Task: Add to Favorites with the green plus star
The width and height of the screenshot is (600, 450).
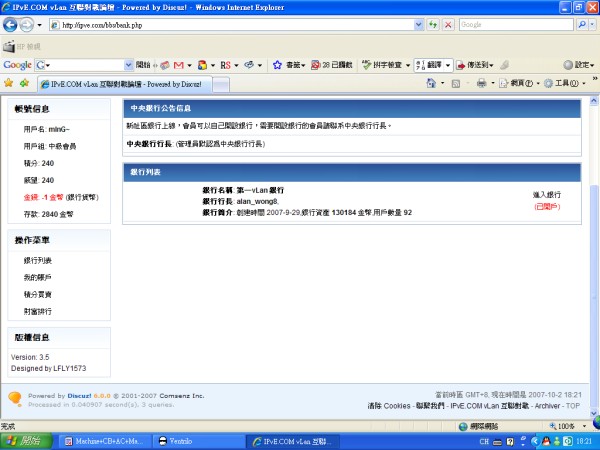Action: click(24, 83)
